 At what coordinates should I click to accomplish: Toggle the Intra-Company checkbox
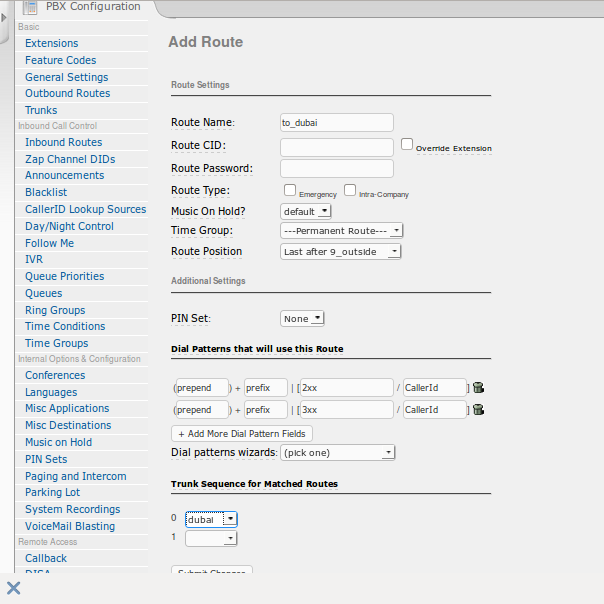[350, 190]
